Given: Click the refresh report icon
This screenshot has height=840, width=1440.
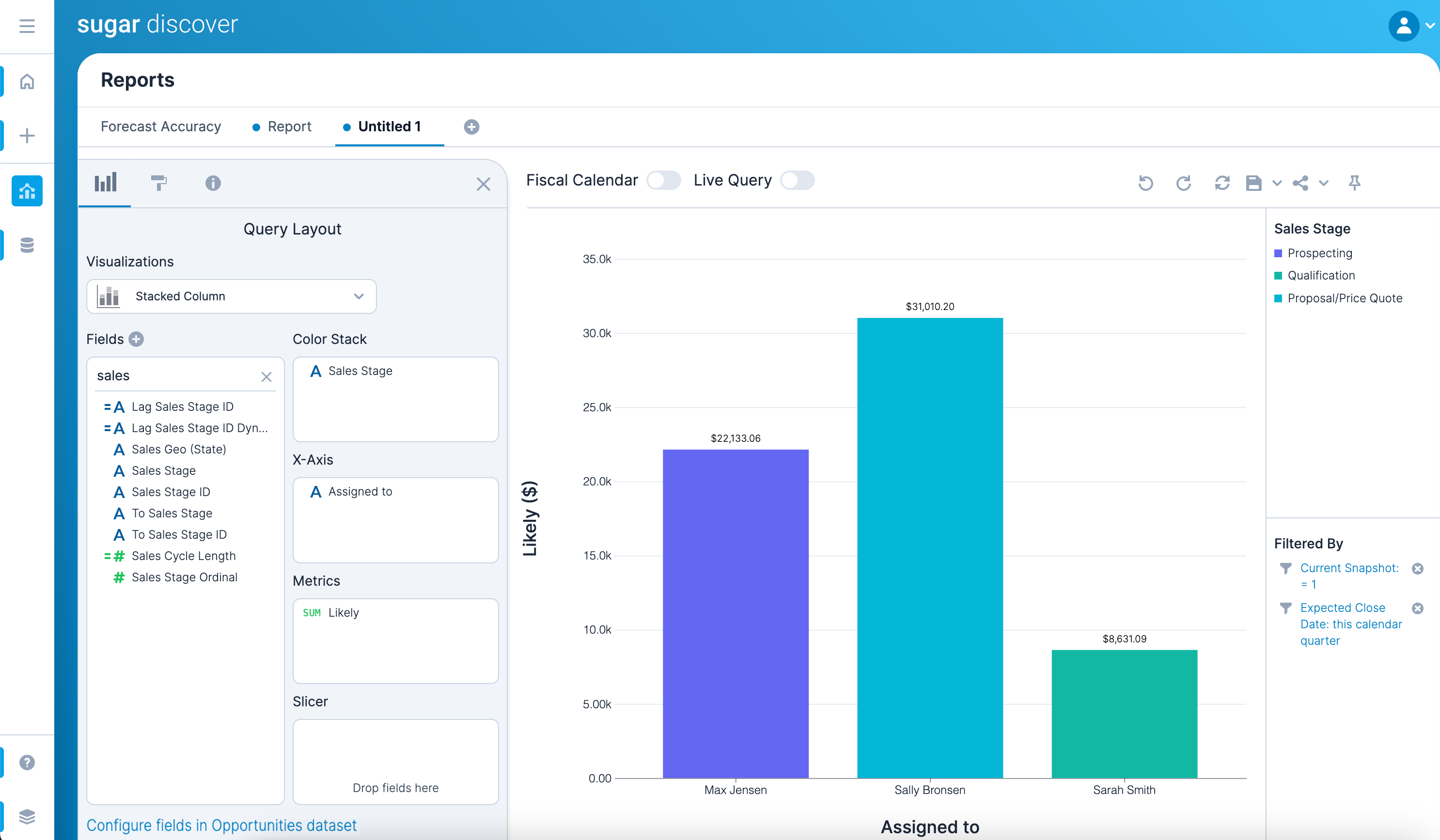Looking at the screenshot, I should pos(1221,183).
